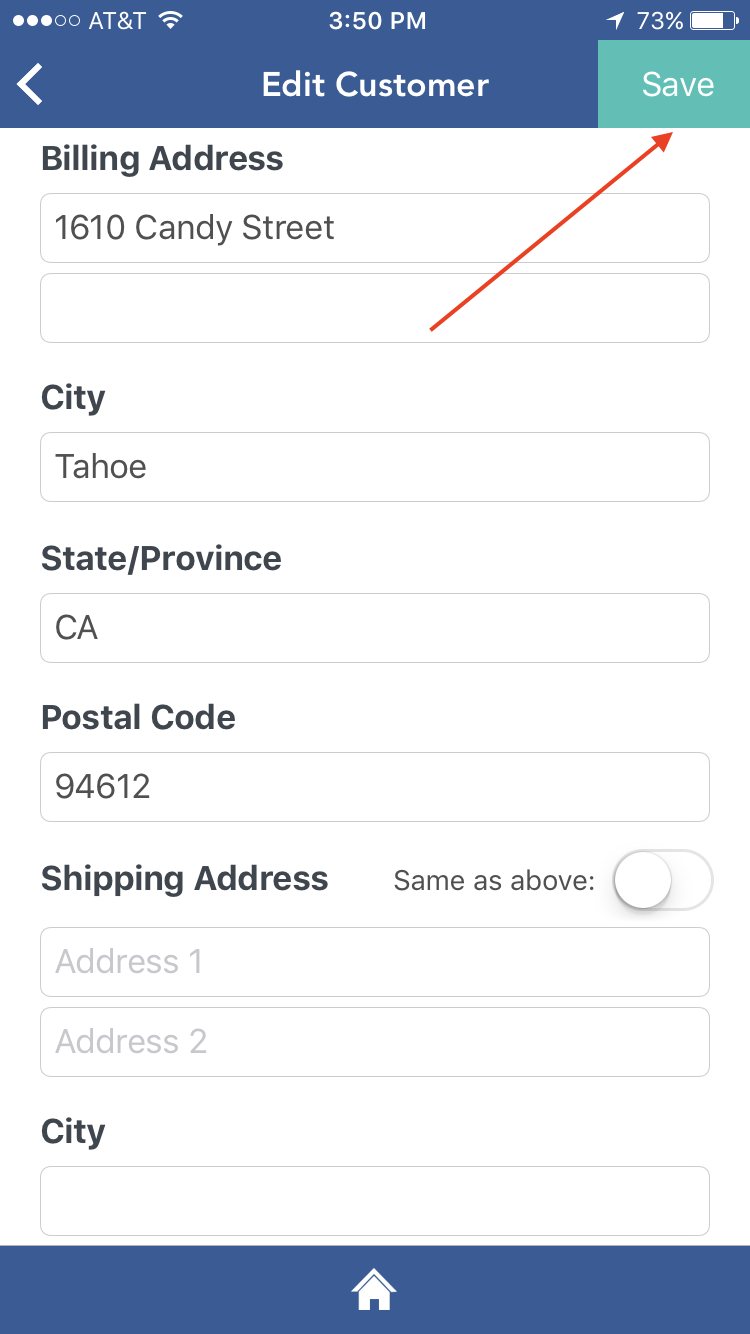Tap the shipping 'Address 1' field

coord(375,962)
